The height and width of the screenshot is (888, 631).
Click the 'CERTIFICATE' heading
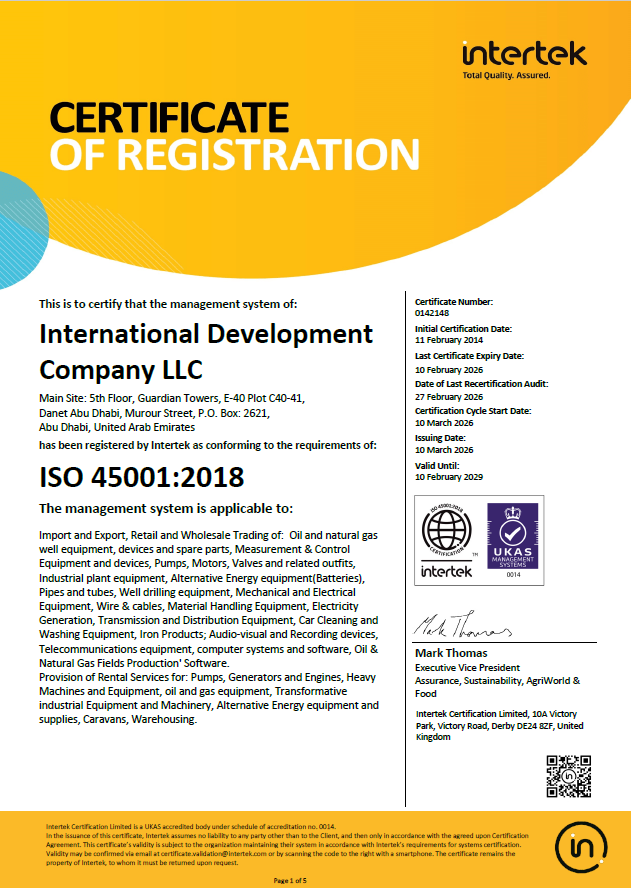[169, 117]
